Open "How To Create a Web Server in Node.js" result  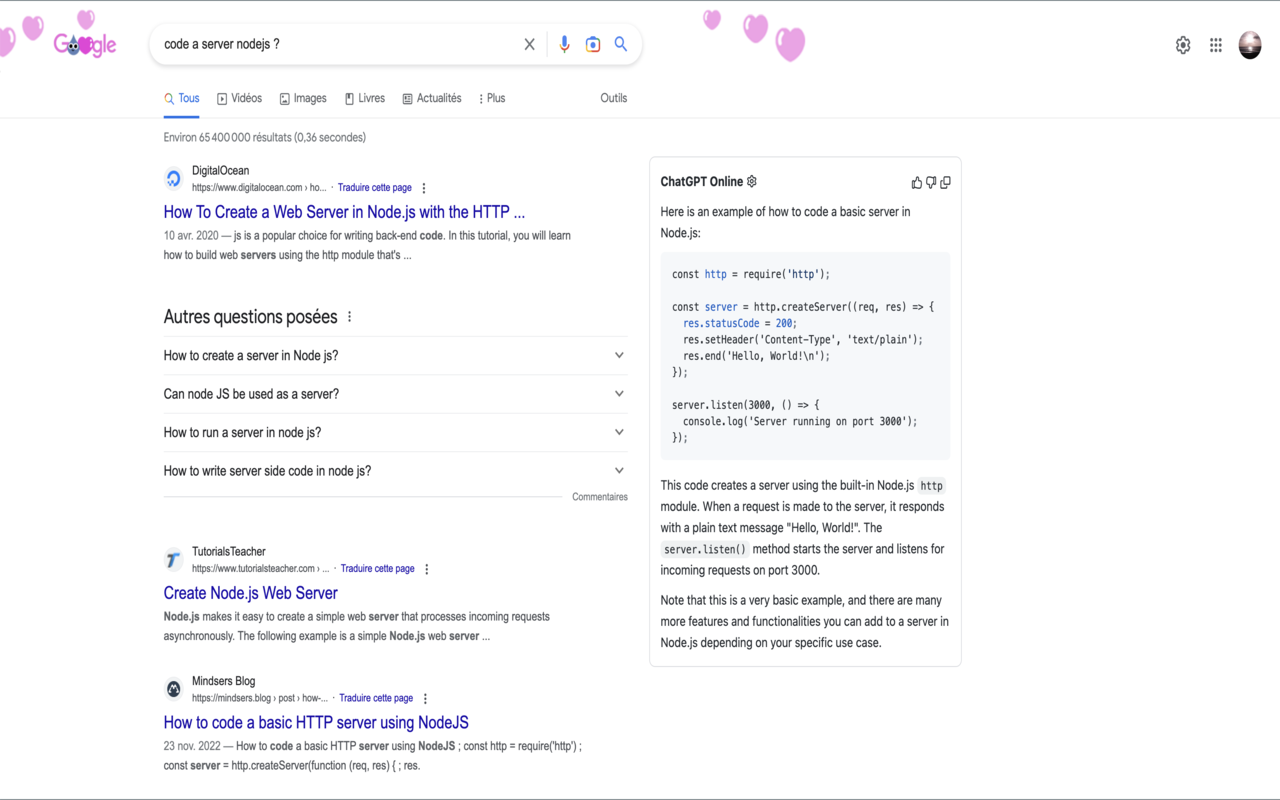tap(344, 212)
